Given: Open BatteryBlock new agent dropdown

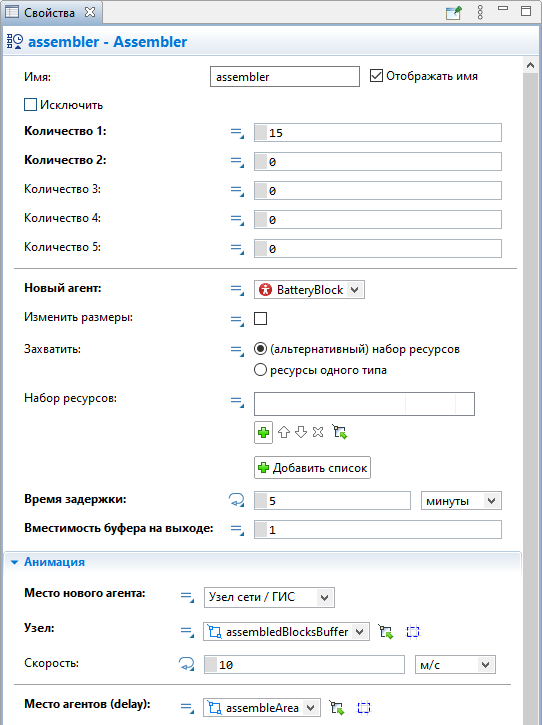Looking at the screenshot, I should tap(309, 290).
